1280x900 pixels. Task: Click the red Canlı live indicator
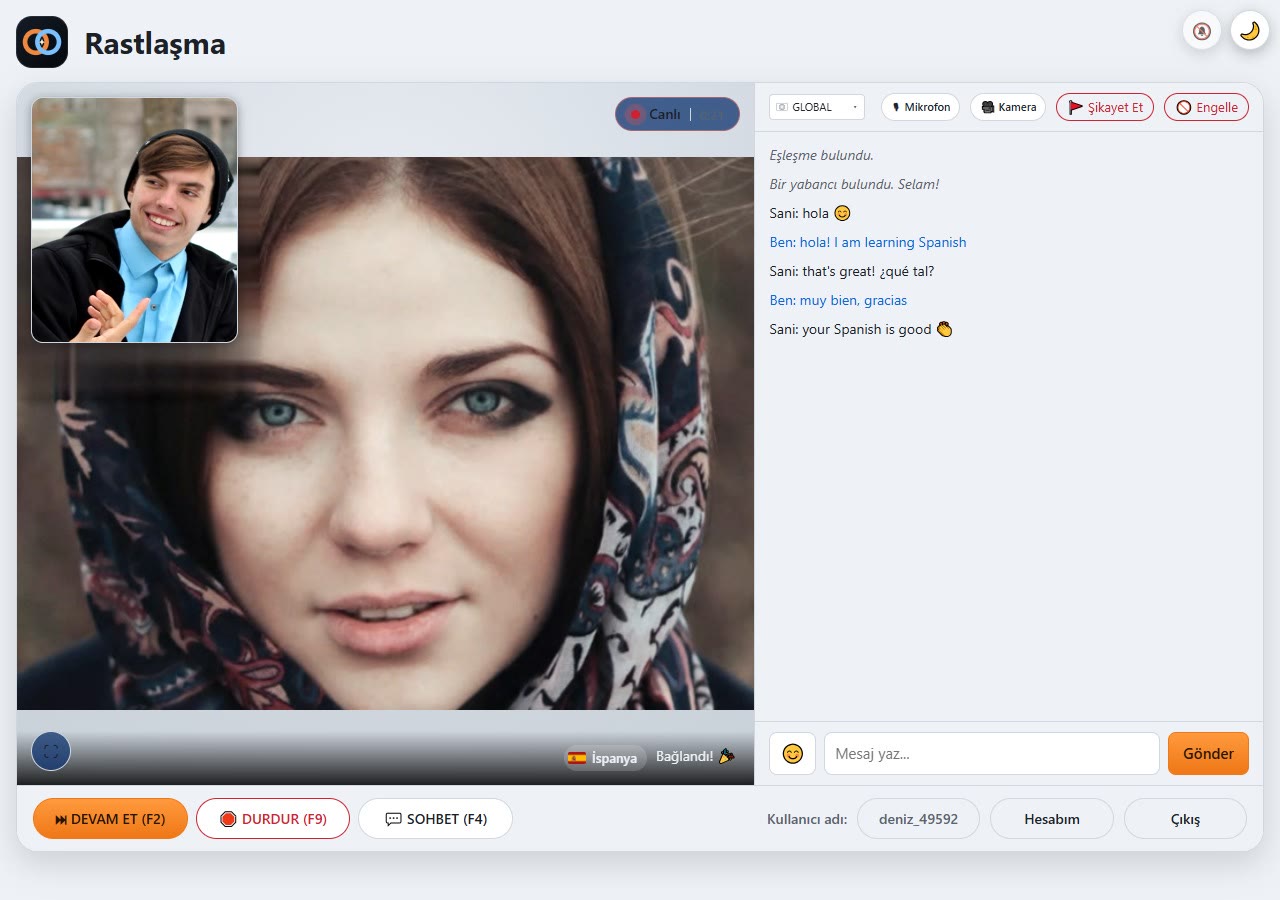point(677,114)
